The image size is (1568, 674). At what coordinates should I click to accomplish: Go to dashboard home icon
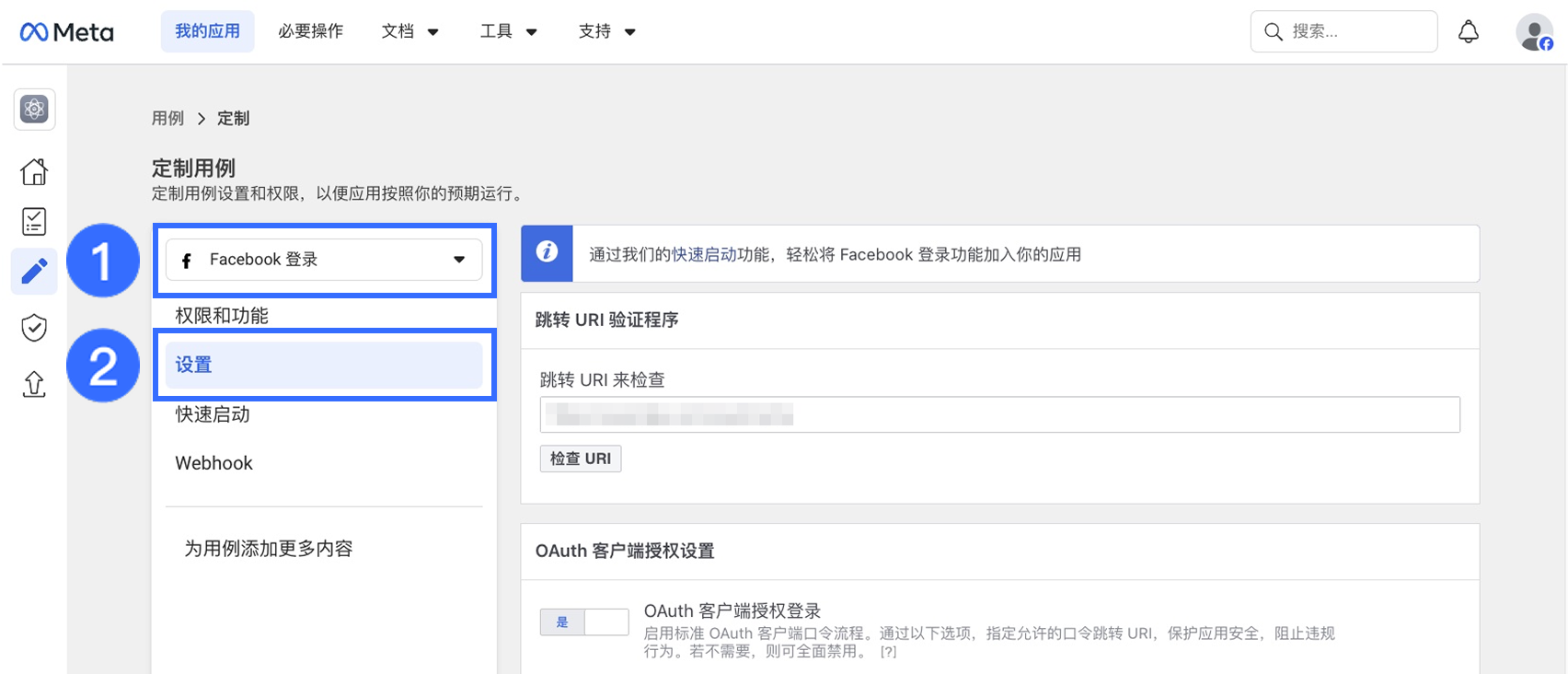point(34,171)
